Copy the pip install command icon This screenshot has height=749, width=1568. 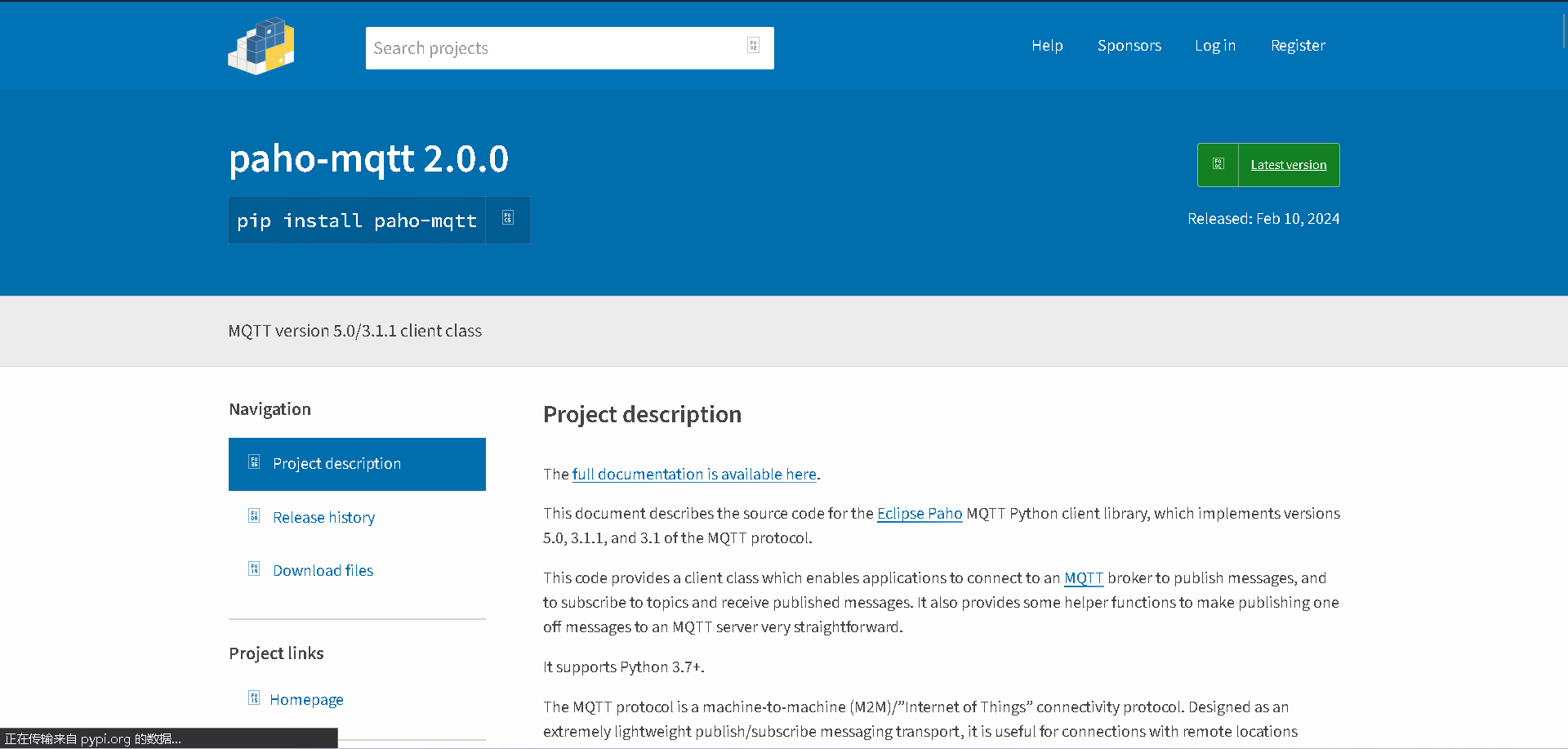coord(508,218)
